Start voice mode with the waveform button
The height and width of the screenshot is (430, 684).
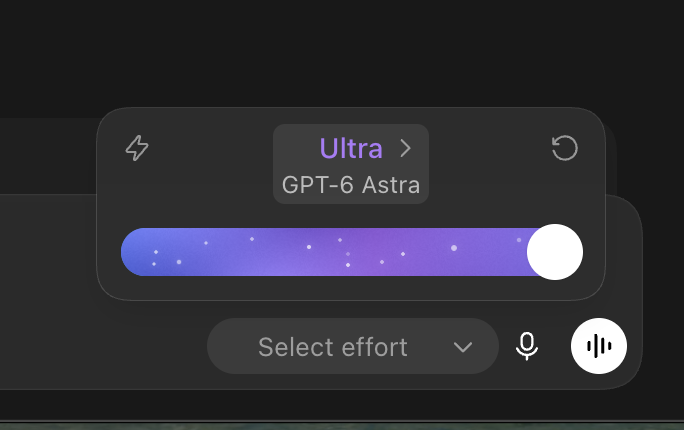coord(598,346)
